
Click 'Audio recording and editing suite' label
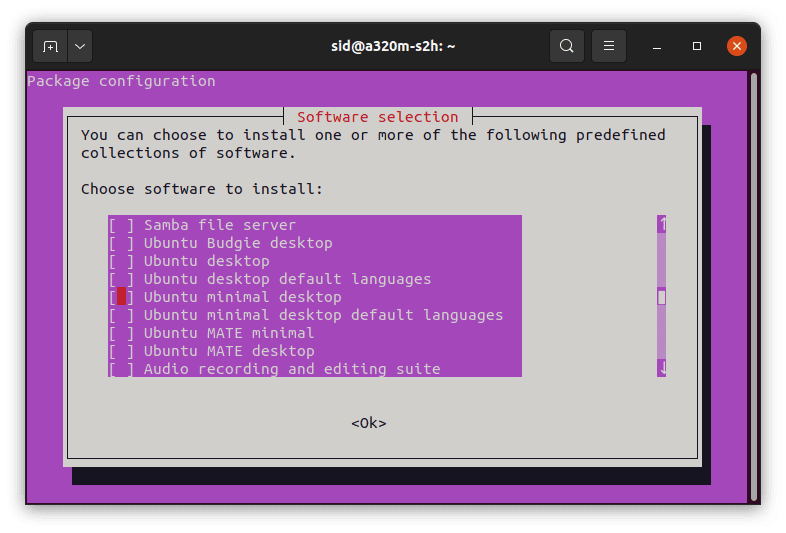pos(292,370)
